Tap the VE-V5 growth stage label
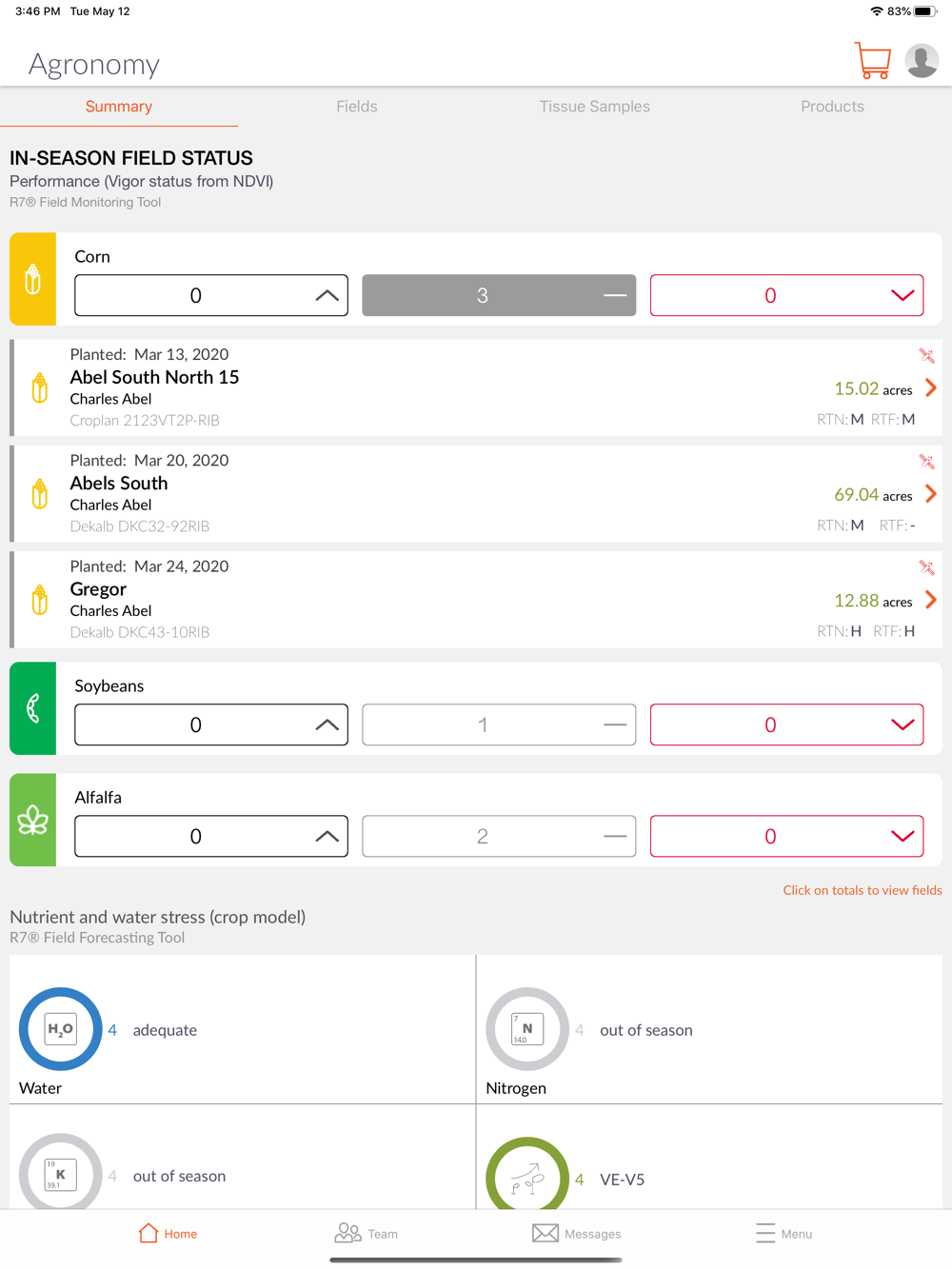 coord(623,1180)
